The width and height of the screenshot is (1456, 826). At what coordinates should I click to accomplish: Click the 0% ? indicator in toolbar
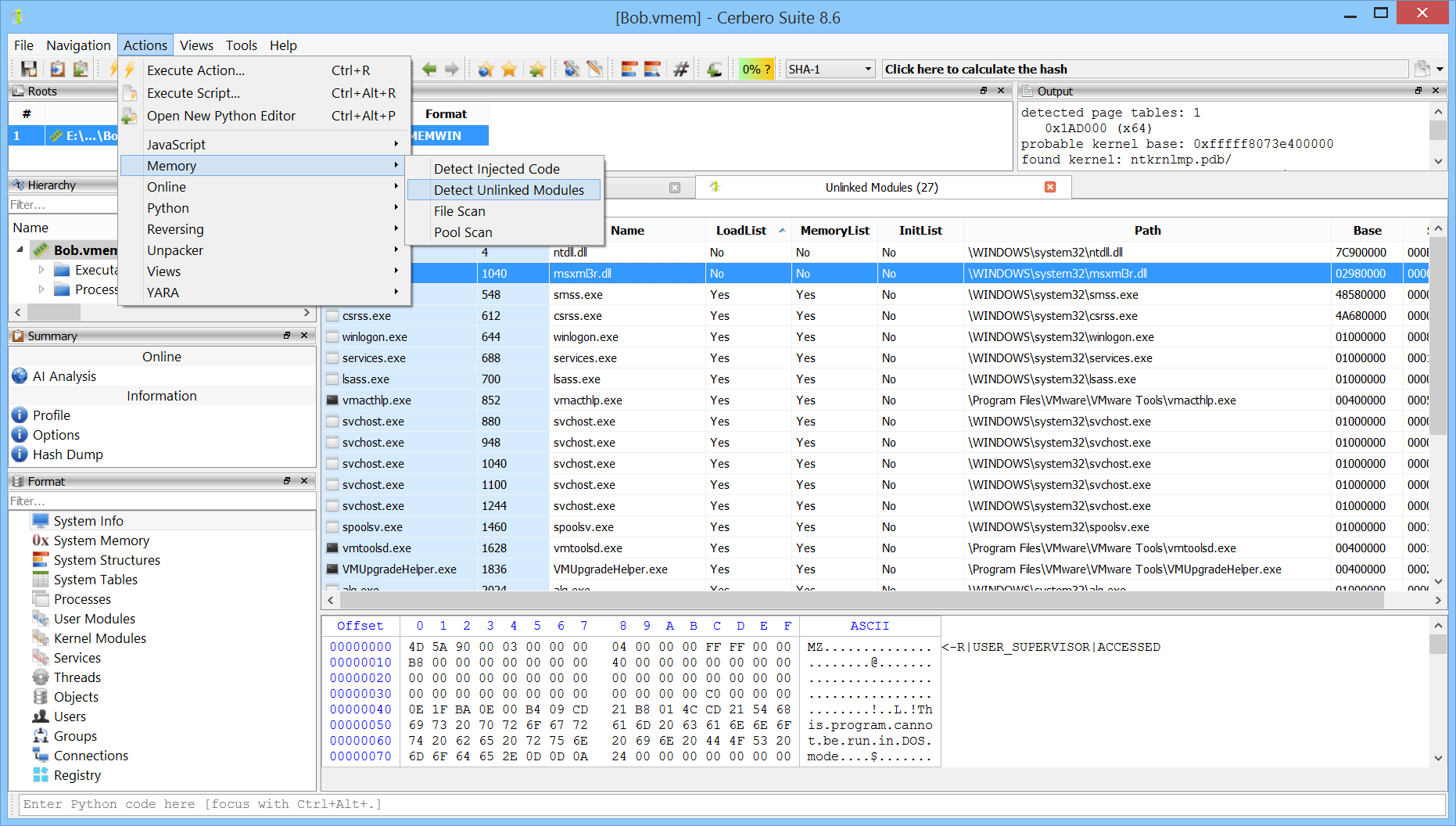[756, 70]
